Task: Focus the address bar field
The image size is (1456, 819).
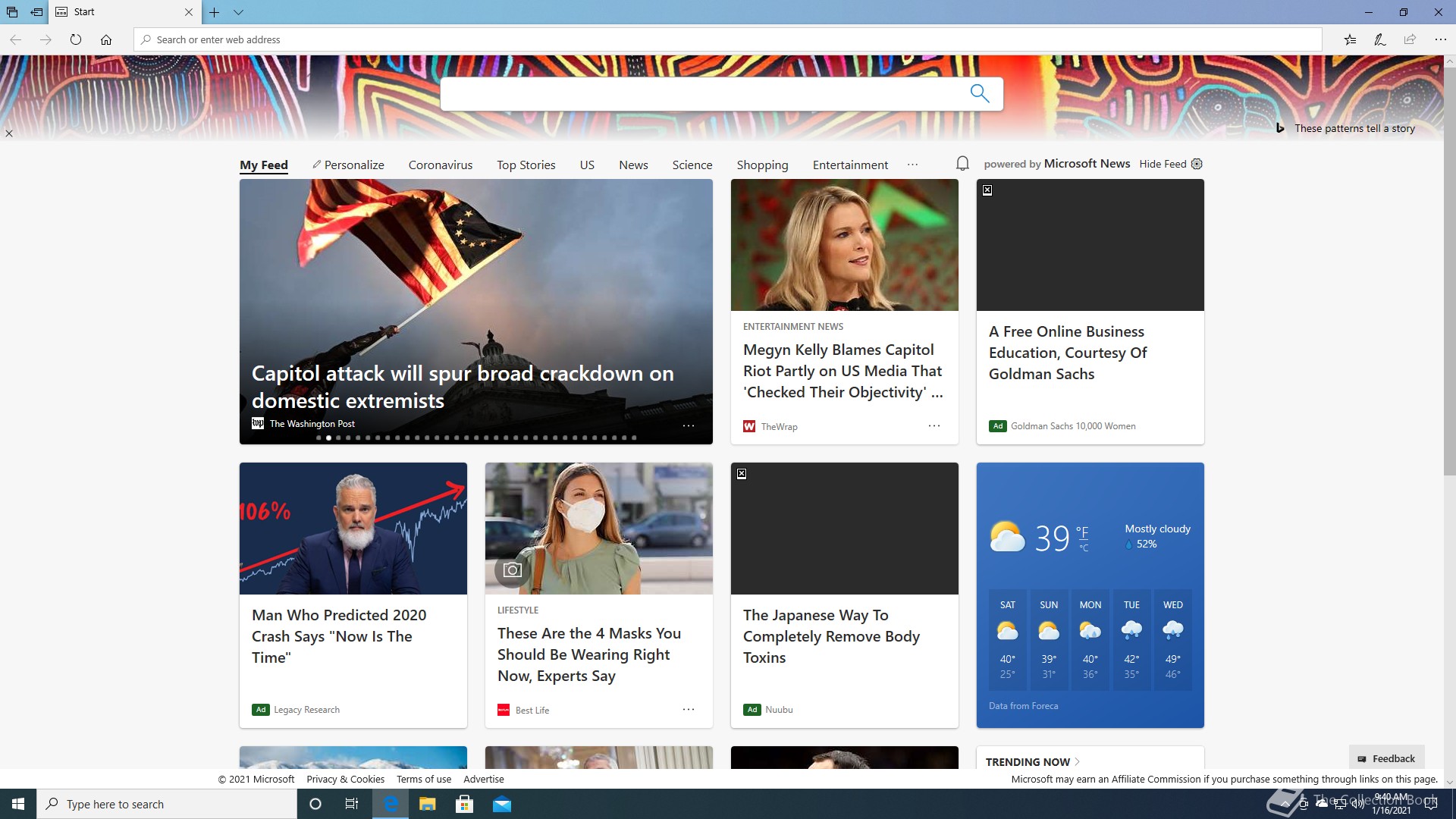Action: [x=728, y=39]
